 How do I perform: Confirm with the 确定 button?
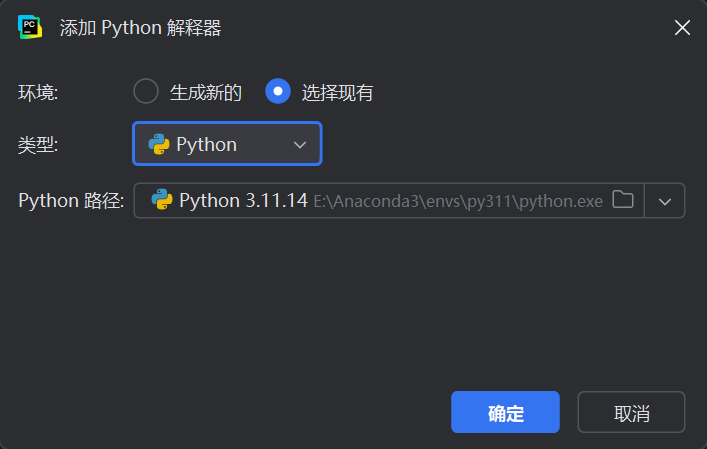(x=505, y=412)
